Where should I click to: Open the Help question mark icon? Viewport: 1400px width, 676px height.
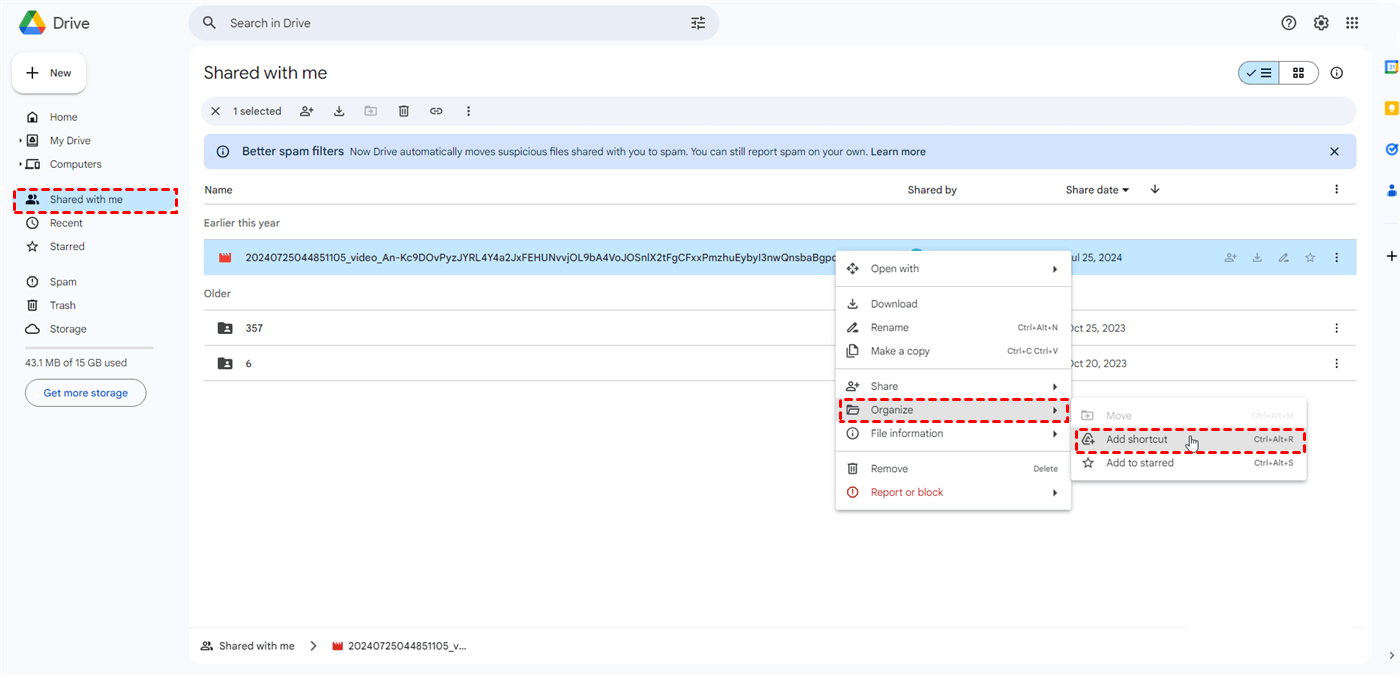1289,23
